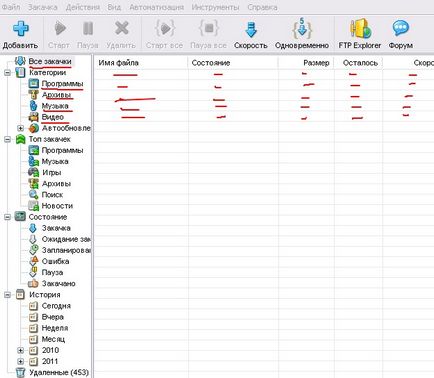Open Поиск in Топ закачек

(52, 195)
